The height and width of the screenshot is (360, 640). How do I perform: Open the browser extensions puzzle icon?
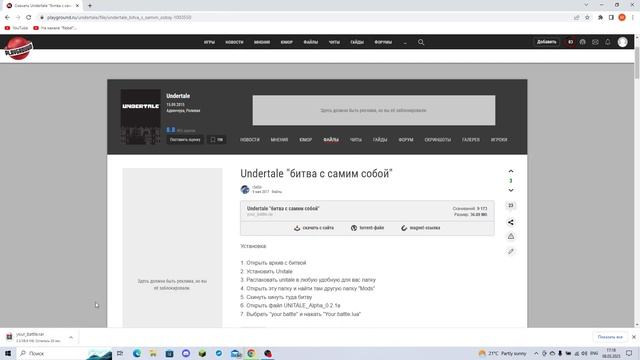[x=600, y=18]
